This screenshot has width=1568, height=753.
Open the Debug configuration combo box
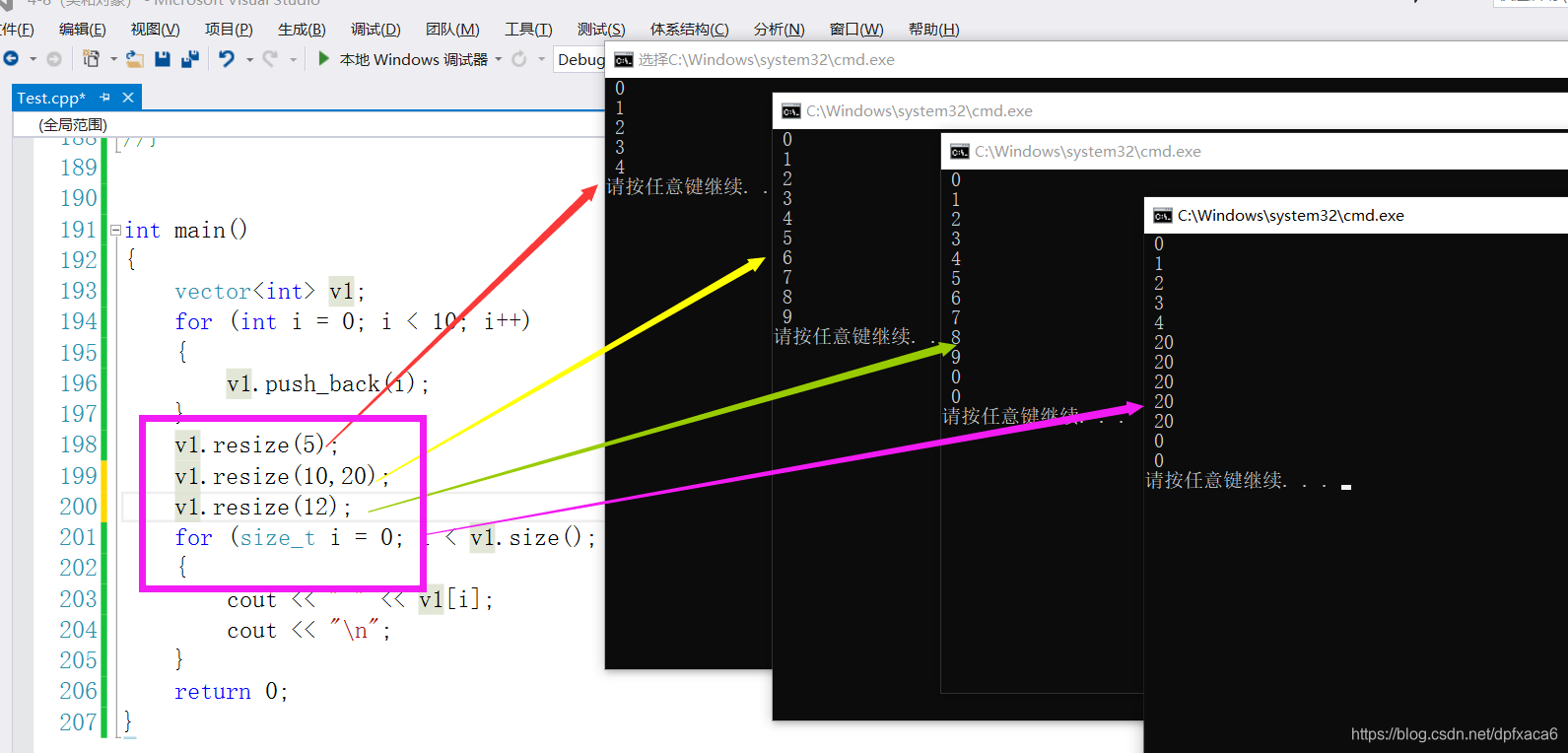click(x=580, y=59)
